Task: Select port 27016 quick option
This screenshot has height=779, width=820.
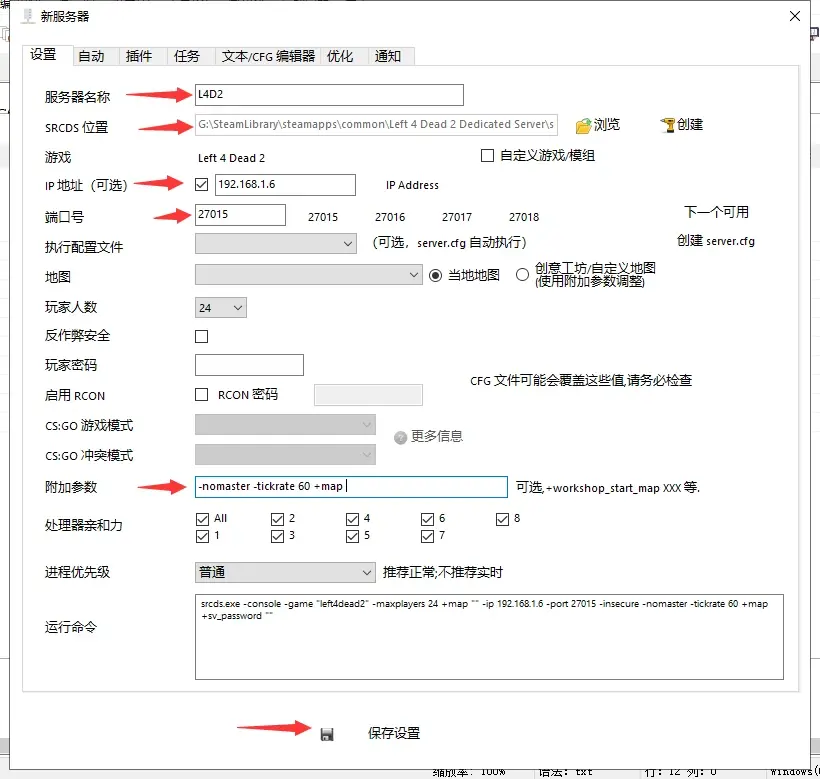Action: pyautogui.click(x=390, y=217)
